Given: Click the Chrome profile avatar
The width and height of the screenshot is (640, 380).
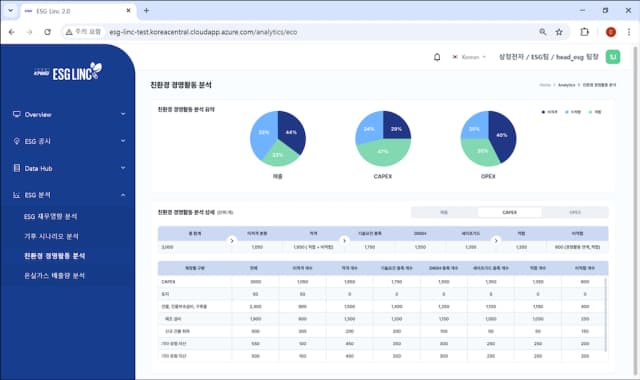Looking at the screenshot, I should [x=611, y=32].
